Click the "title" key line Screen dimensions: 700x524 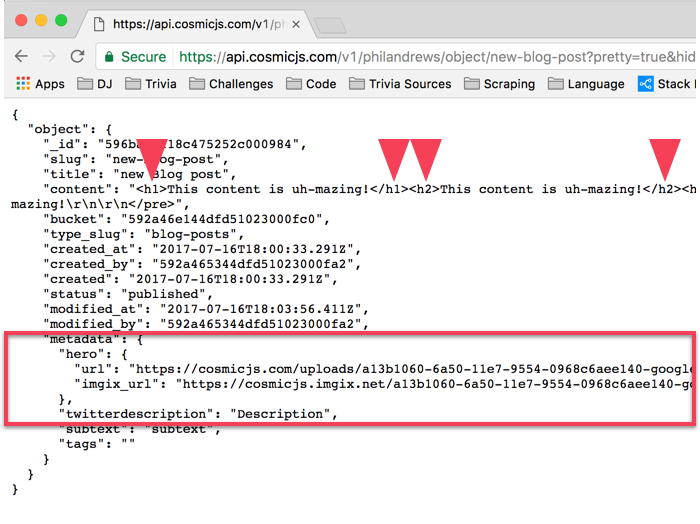[x=140, y=174]
